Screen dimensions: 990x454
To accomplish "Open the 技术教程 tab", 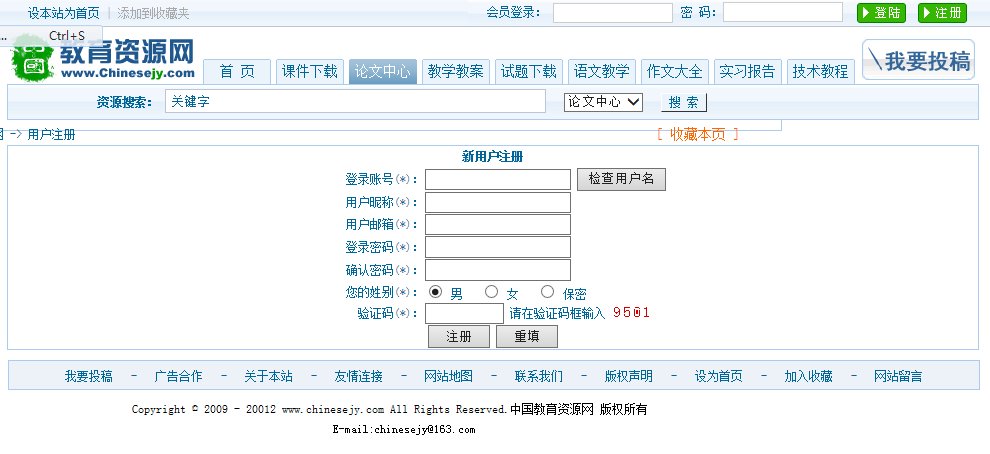I will pyautogui.click(x=821, y=72).
